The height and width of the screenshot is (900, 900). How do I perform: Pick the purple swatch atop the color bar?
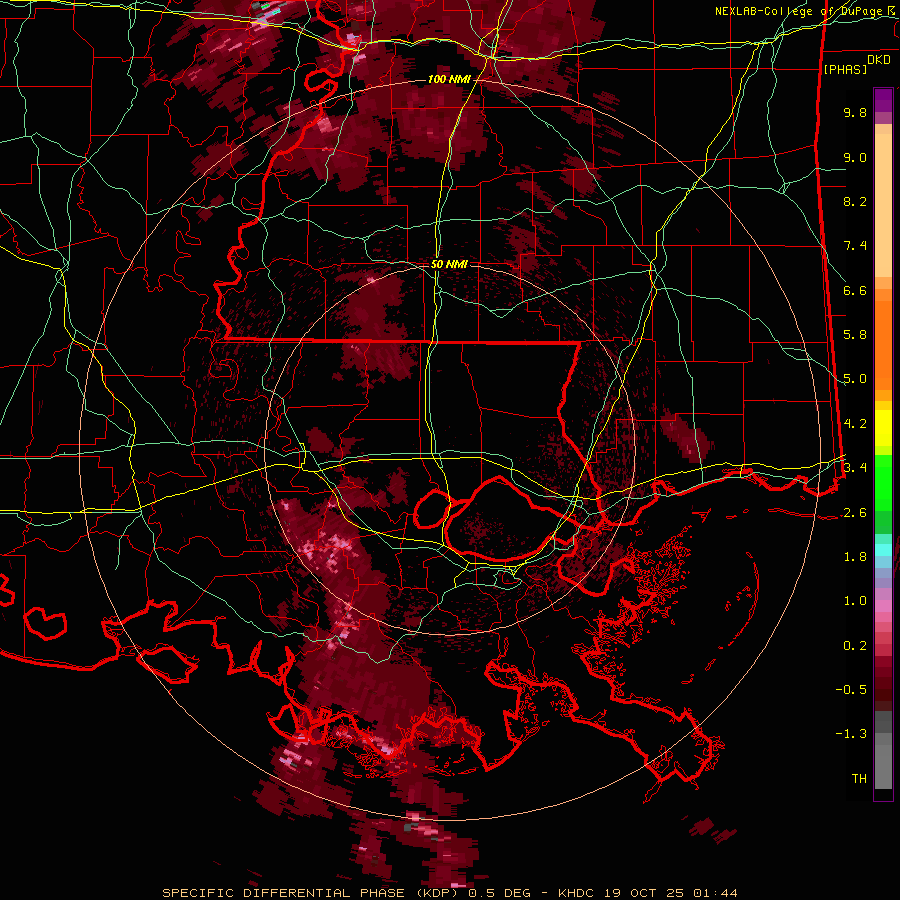883,100
